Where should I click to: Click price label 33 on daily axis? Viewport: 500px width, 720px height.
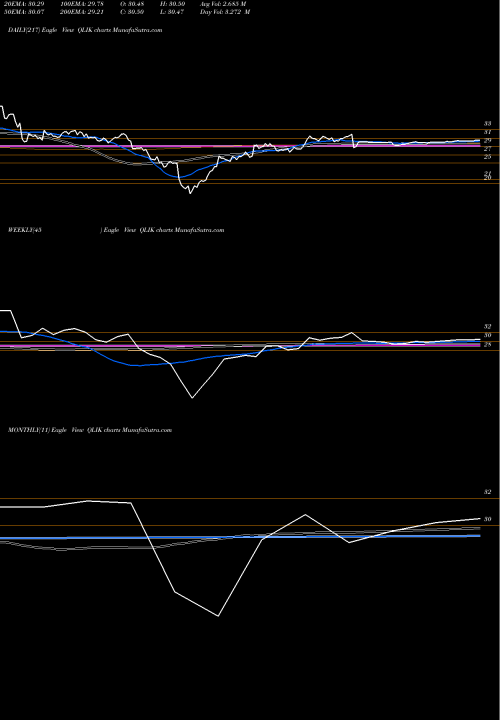pyautogui.click(x=487, y=124)
